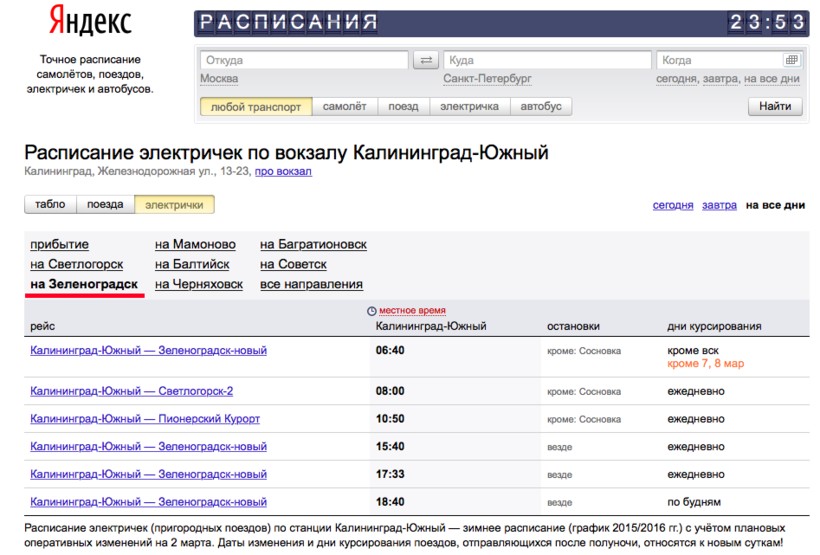Click the local time clock icon
The width and height of the screenshot is (820, 555).
coord(372,311)
